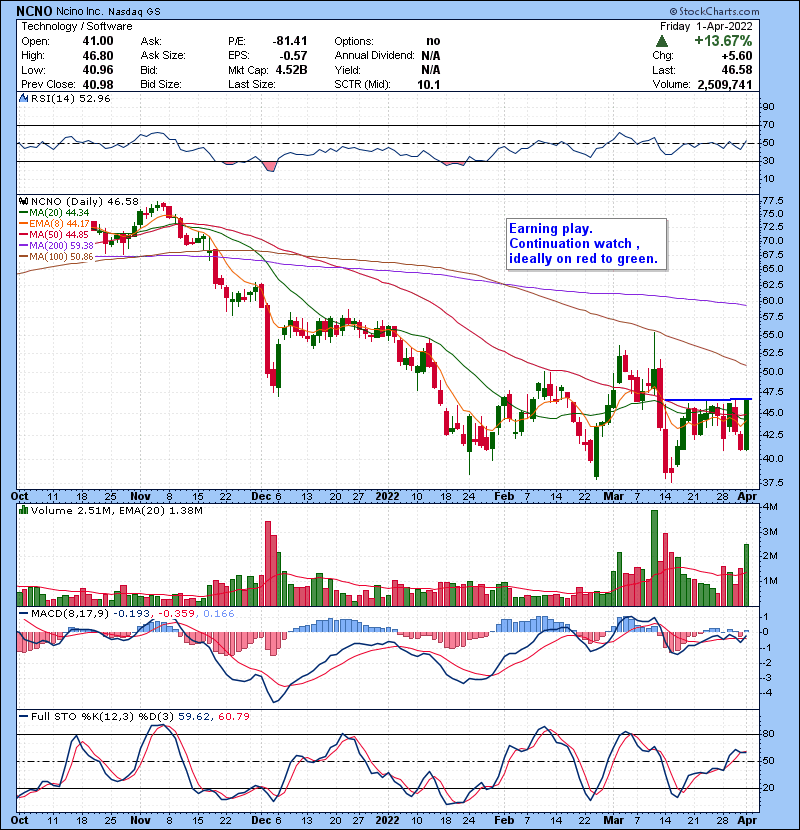Click the EPS value -0.57

coord(292,56)
